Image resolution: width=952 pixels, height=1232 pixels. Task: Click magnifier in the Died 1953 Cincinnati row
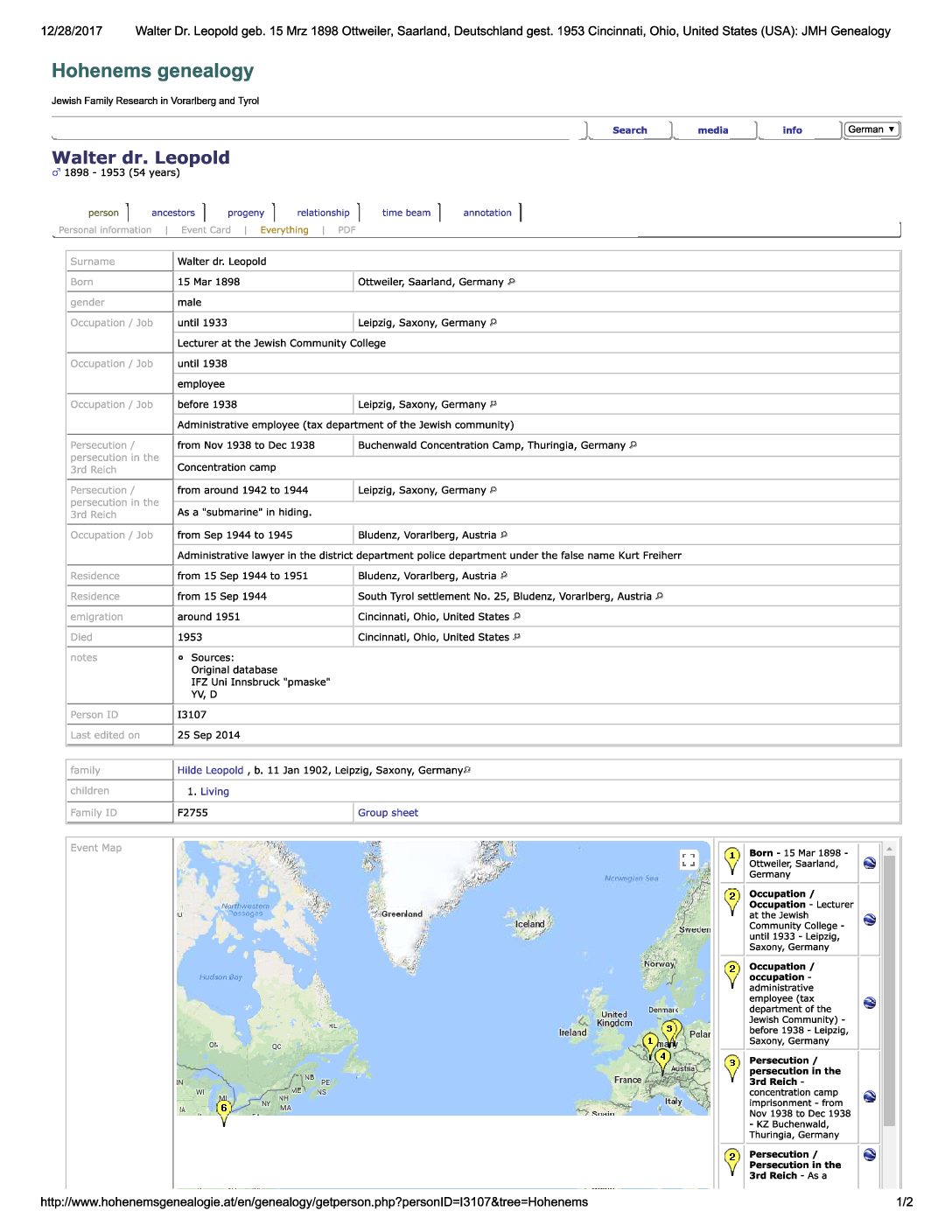[x=517, y=637]
